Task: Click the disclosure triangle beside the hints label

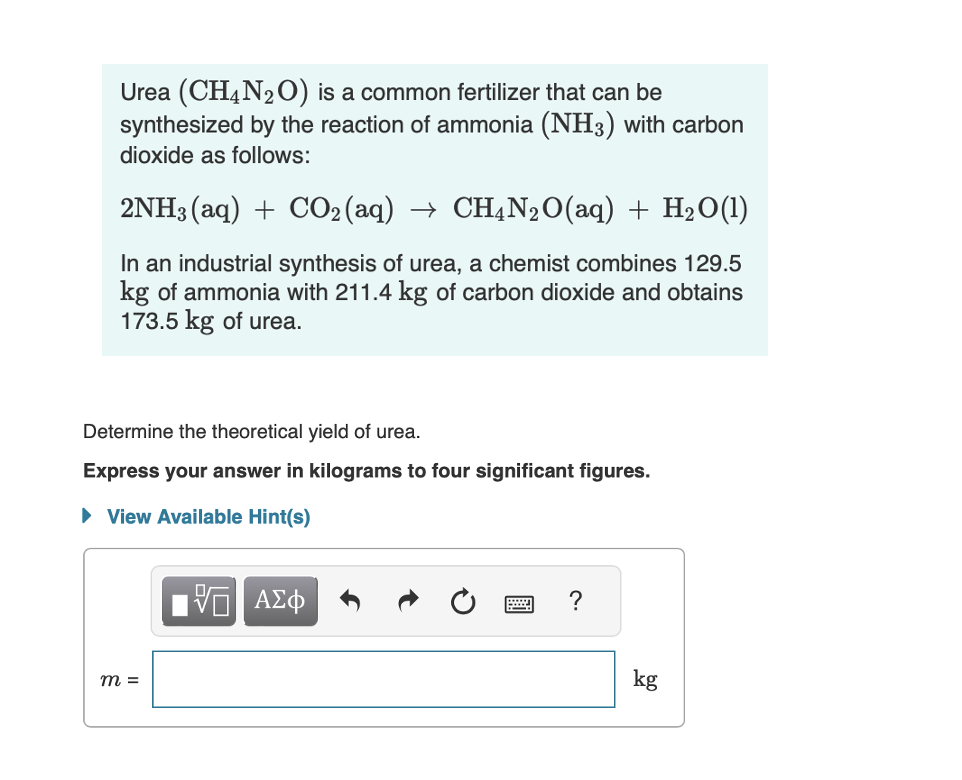Action: (x=88, y=516)
